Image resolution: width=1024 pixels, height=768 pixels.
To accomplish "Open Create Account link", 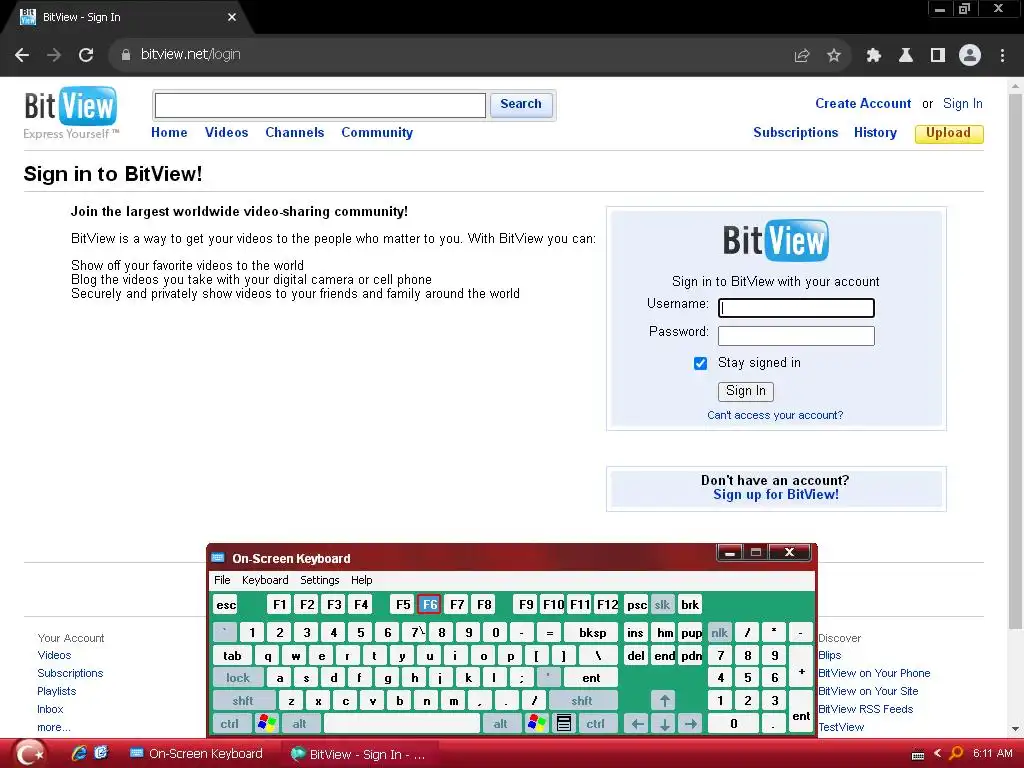I will pos(863,104).
